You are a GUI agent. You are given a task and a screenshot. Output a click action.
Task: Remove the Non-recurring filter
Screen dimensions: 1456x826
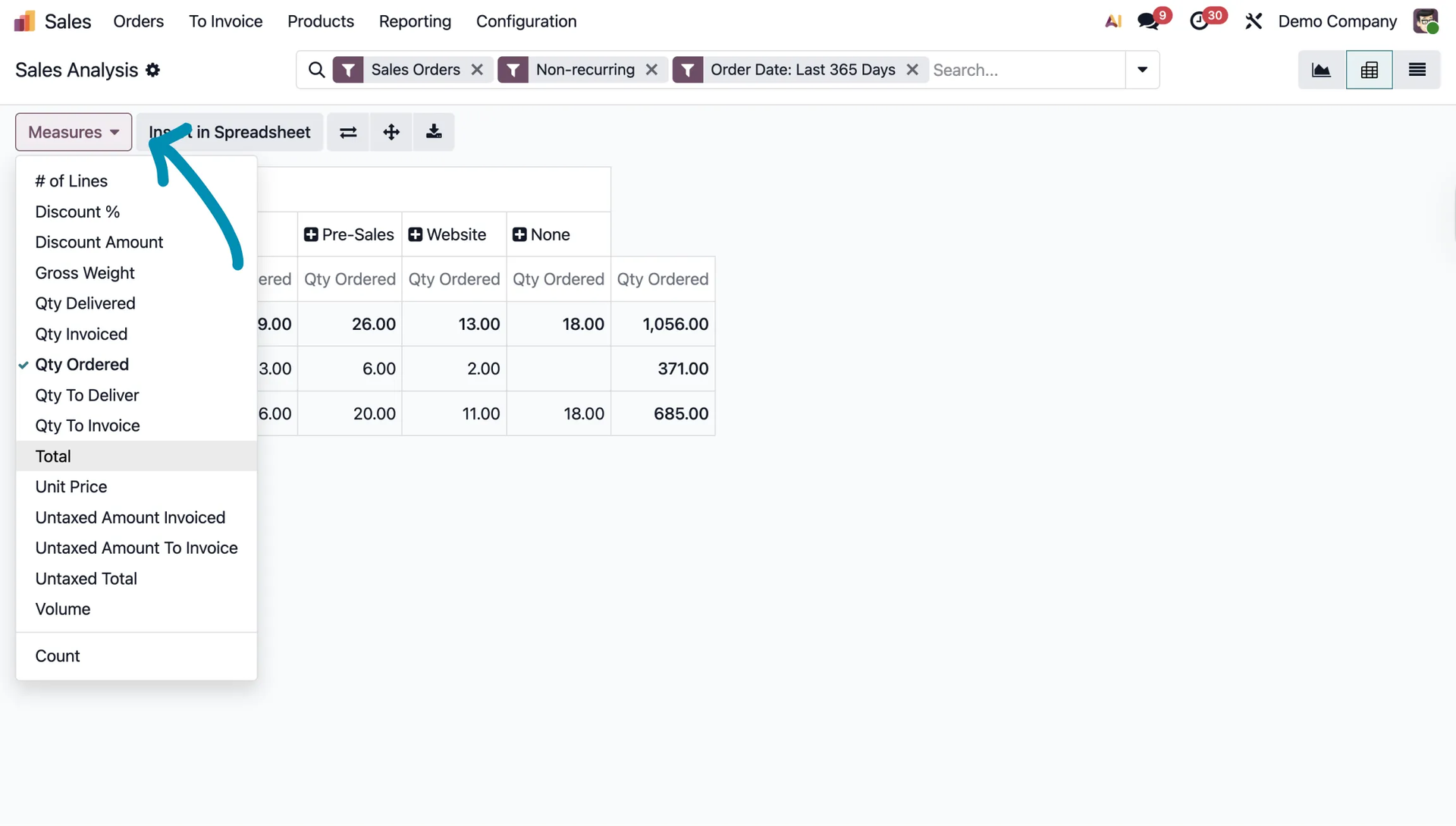pyautogui.click(x=651, y=70)
